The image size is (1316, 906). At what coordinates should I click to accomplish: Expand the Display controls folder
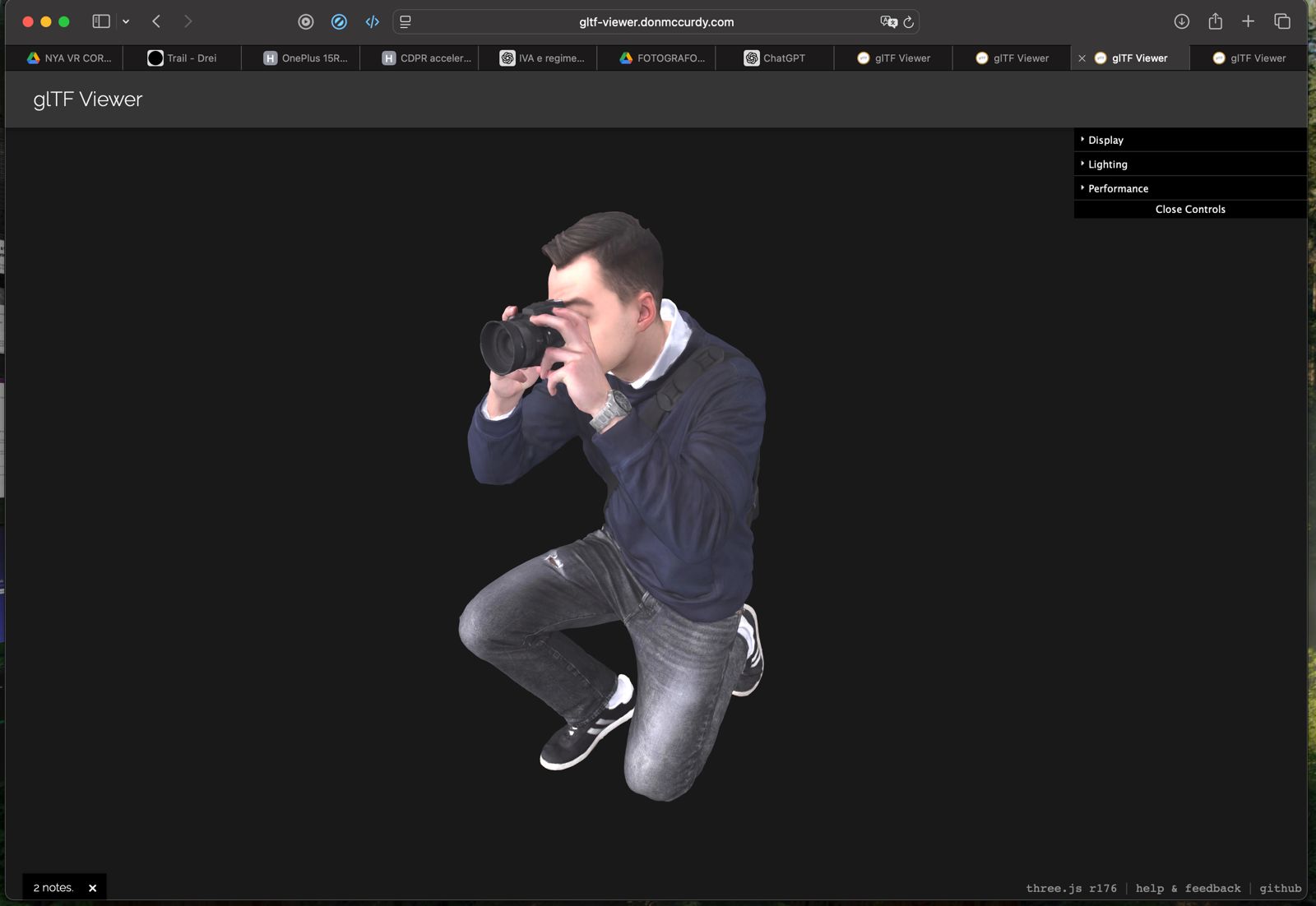pos(1190,140)
